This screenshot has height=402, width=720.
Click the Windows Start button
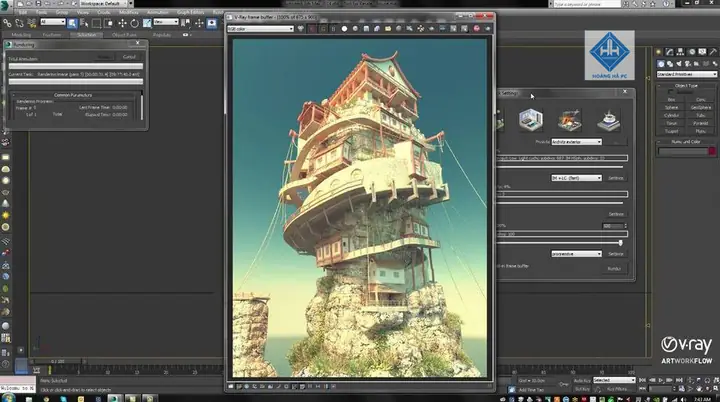[9, 398]
